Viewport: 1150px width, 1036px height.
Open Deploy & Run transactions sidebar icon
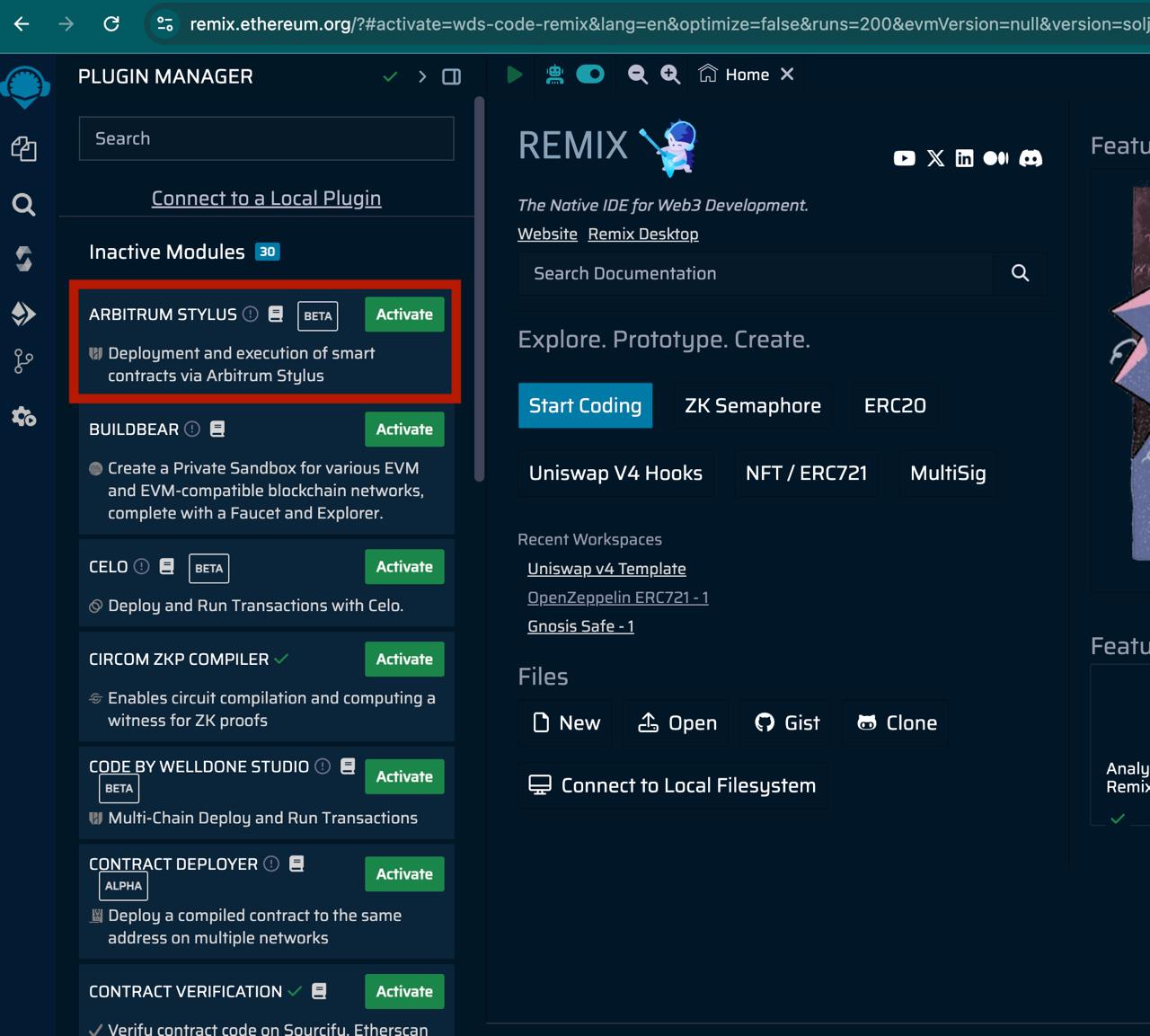[x=24, y=313]
